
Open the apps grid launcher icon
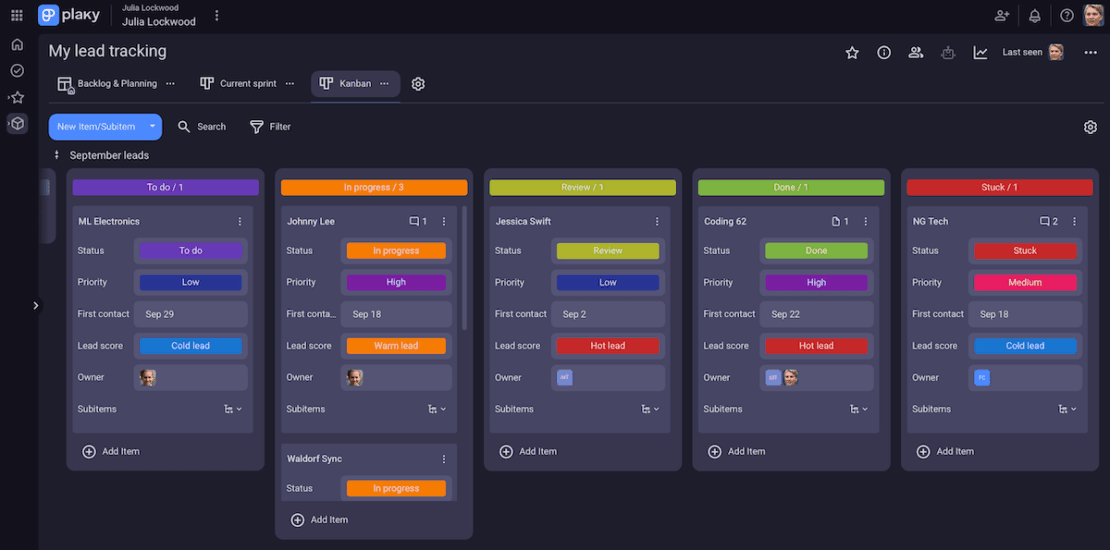(17, 15)
